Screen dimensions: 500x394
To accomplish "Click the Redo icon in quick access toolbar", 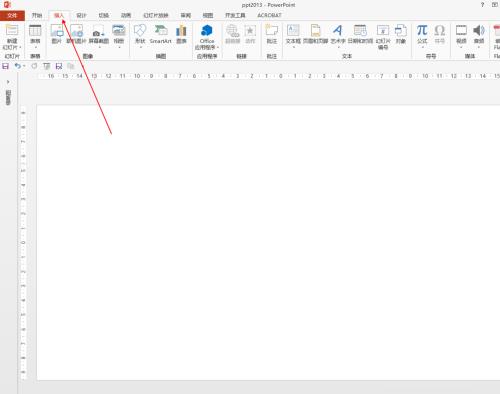I will pyautogui.click(x=34, y=66).
